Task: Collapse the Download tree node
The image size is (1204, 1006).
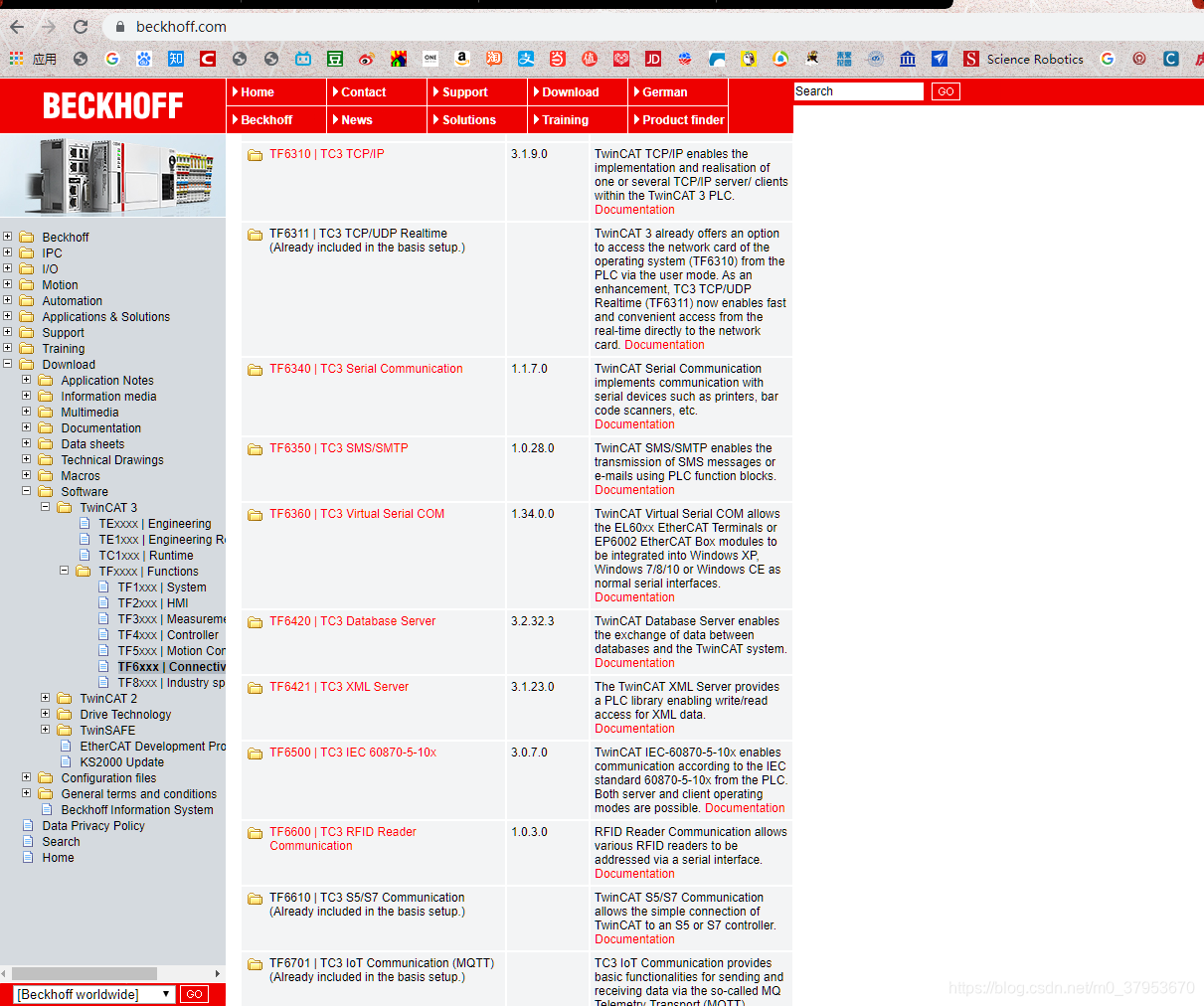Action: coord(8,364)
